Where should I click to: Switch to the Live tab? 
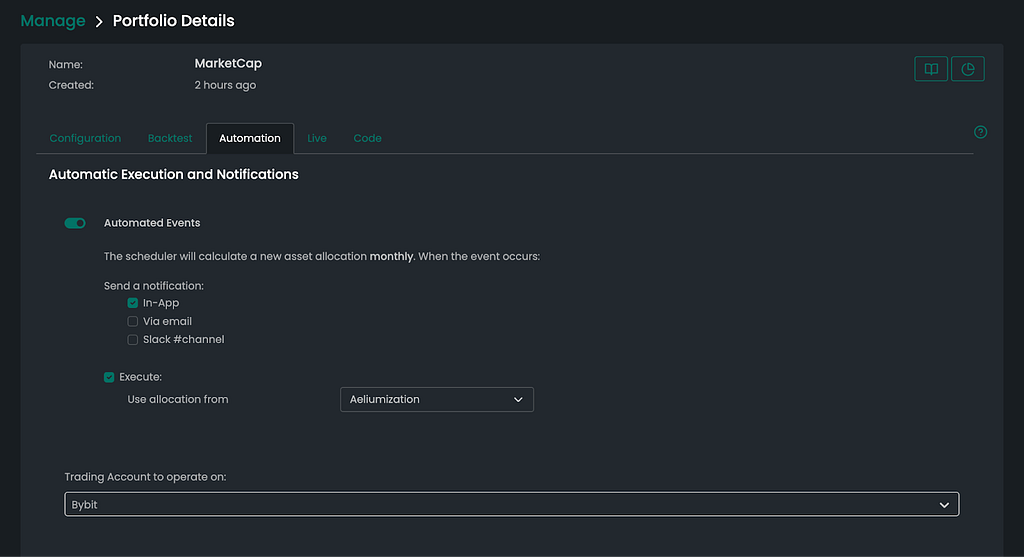coord(317,138)
